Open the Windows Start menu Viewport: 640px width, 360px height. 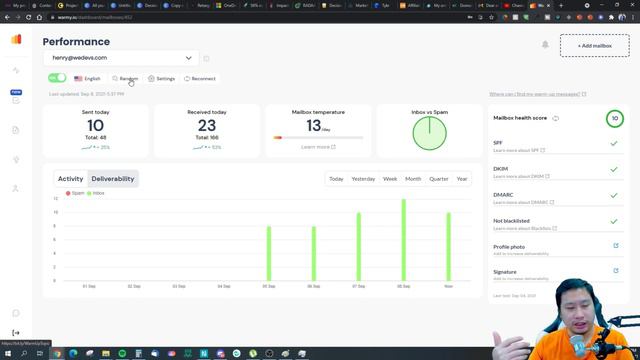point(8,353)
